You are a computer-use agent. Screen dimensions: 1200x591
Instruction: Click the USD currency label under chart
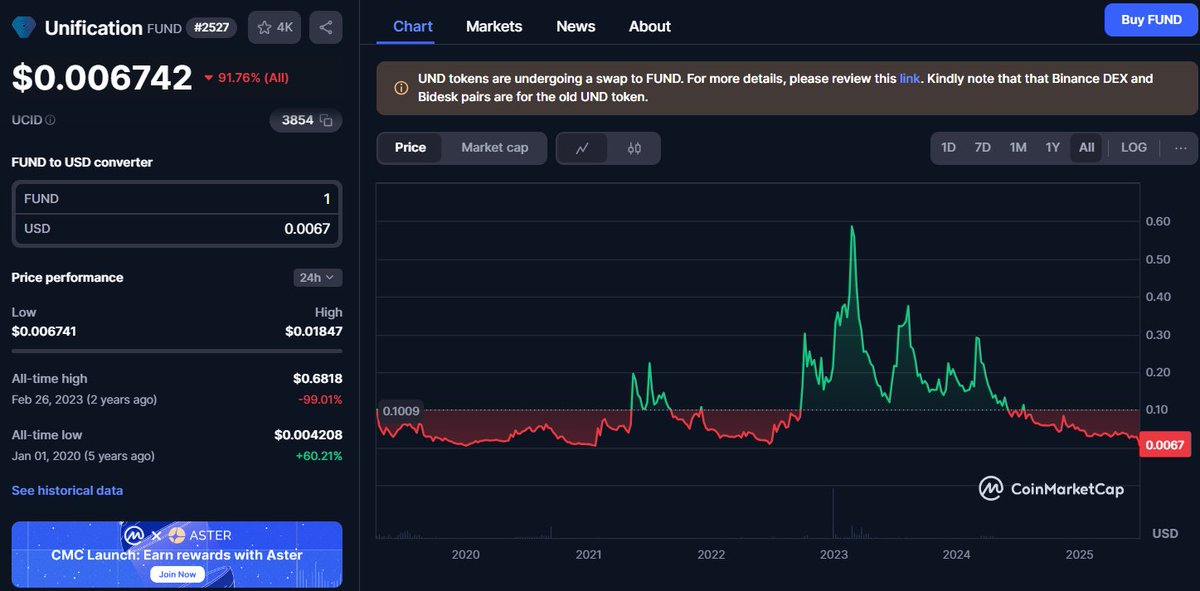pos(1165,534)
